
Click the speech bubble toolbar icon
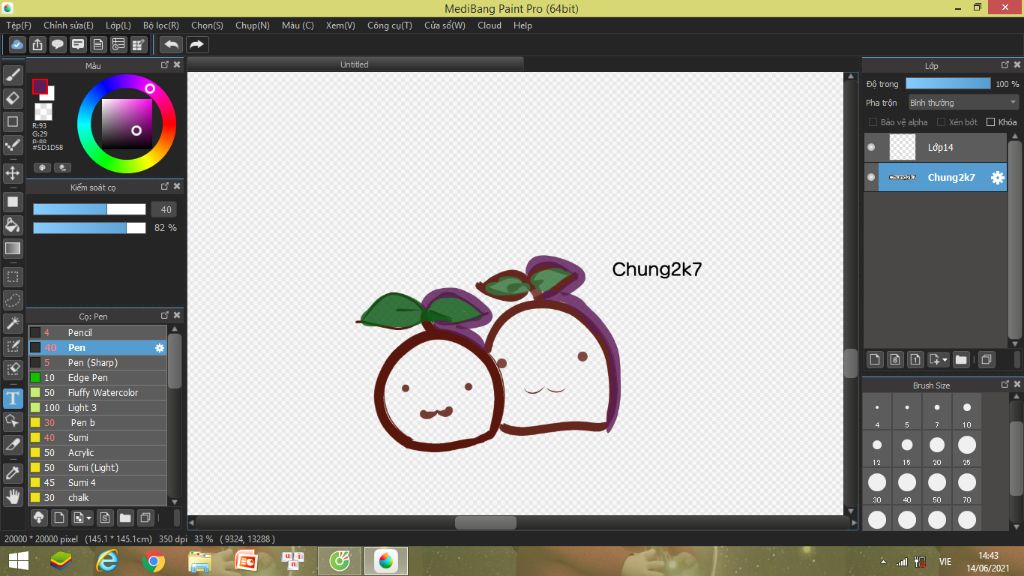(57, 44)
